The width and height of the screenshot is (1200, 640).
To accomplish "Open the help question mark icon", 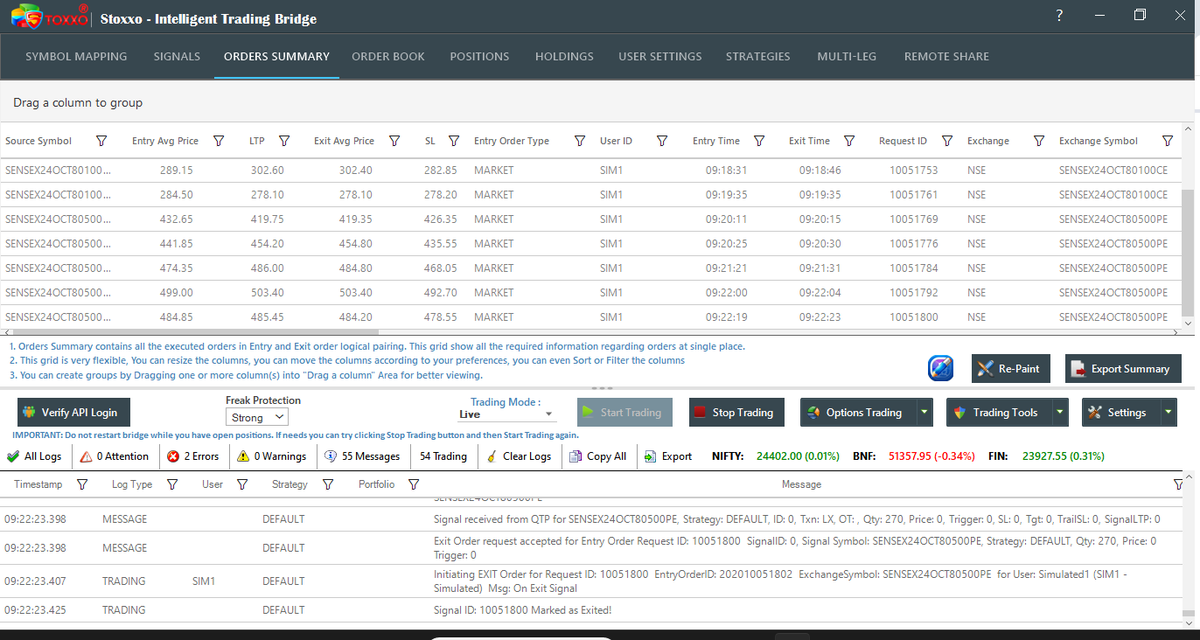I will coord(1059,15).
